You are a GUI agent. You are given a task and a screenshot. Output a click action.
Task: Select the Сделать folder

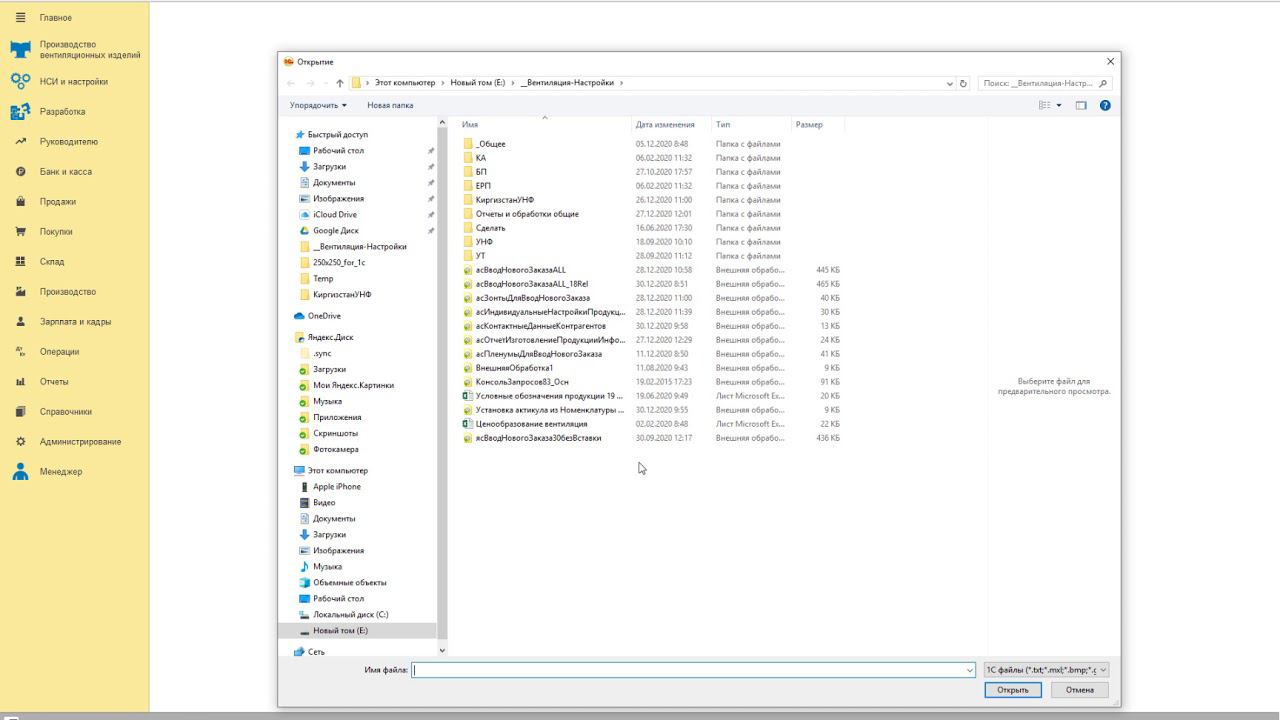(x=490, y=228)
